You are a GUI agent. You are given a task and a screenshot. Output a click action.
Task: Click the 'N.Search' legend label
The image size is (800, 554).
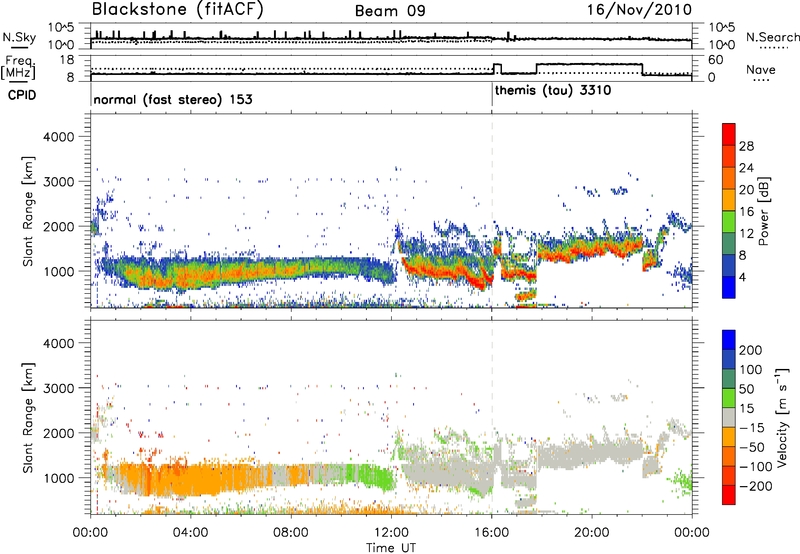[x=772, y=37]
